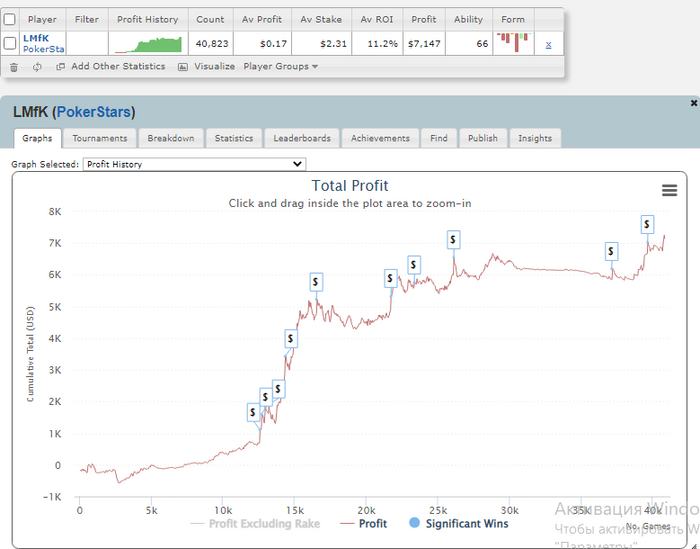
Task: Click the refresh icon in toolbar
Action: tap(37, 67)
